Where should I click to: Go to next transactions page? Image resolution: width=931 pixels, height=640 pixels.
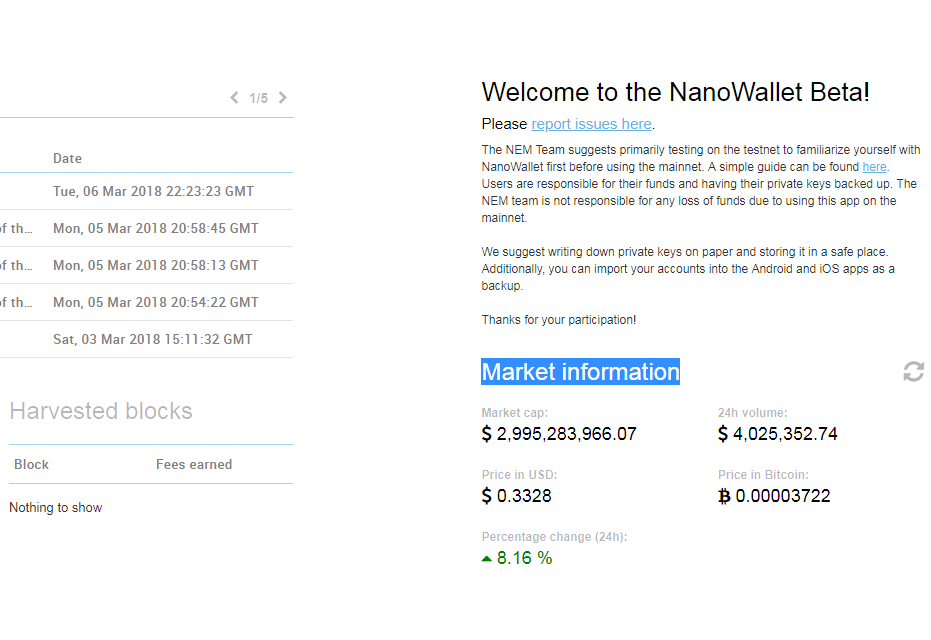click(x=283, y=98)
